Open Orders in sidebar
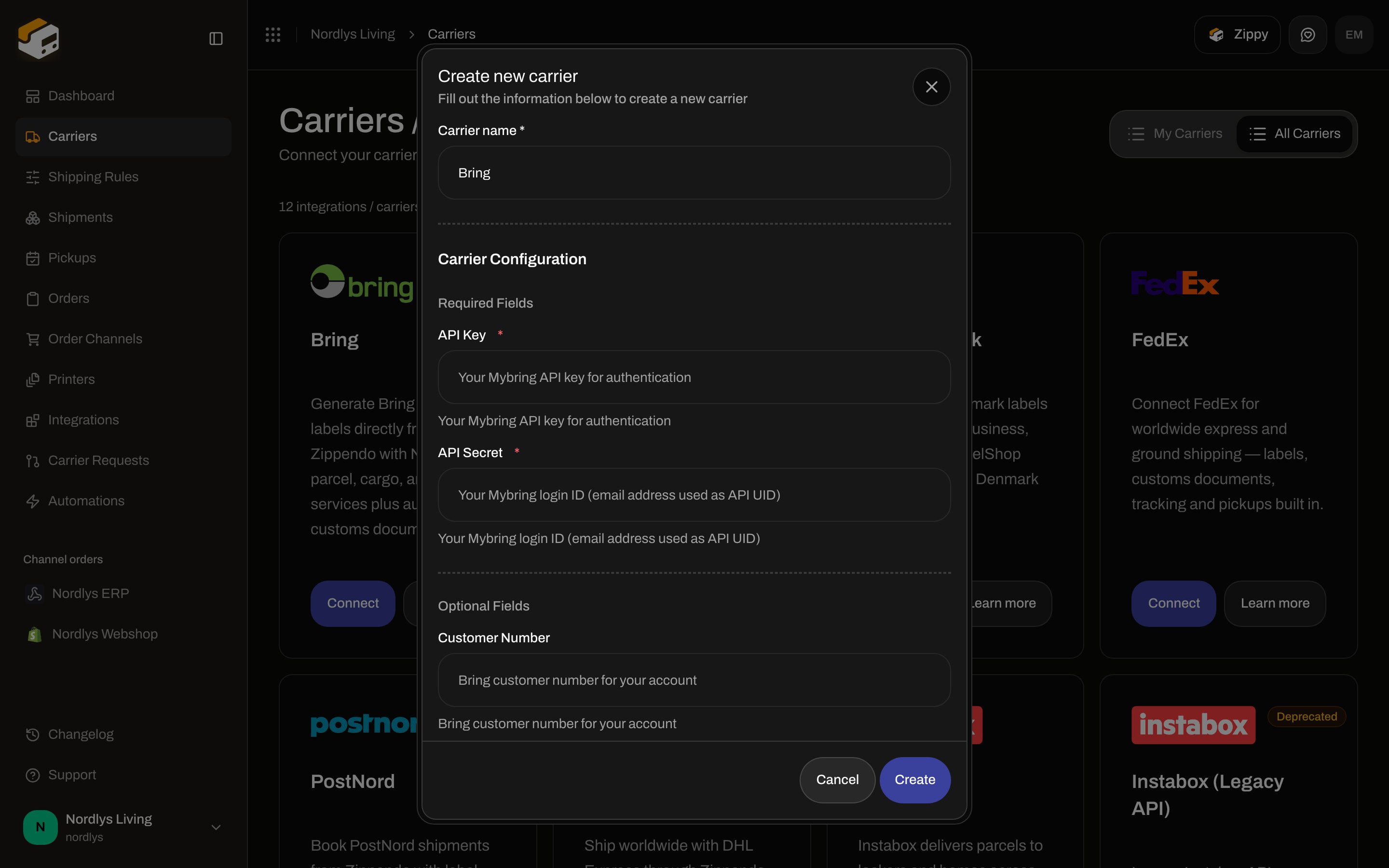Screen dimensions: 1389x868 click(123, 298)
